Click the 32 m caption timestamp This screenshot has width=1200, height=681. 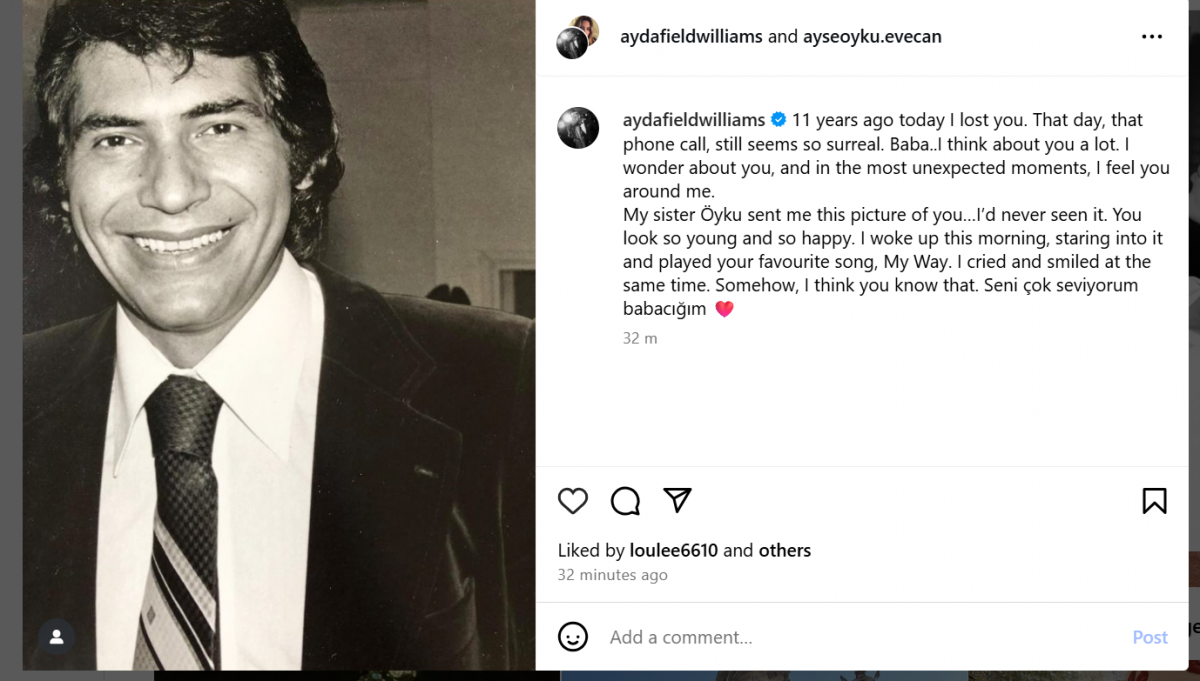(x=640, y=338)
